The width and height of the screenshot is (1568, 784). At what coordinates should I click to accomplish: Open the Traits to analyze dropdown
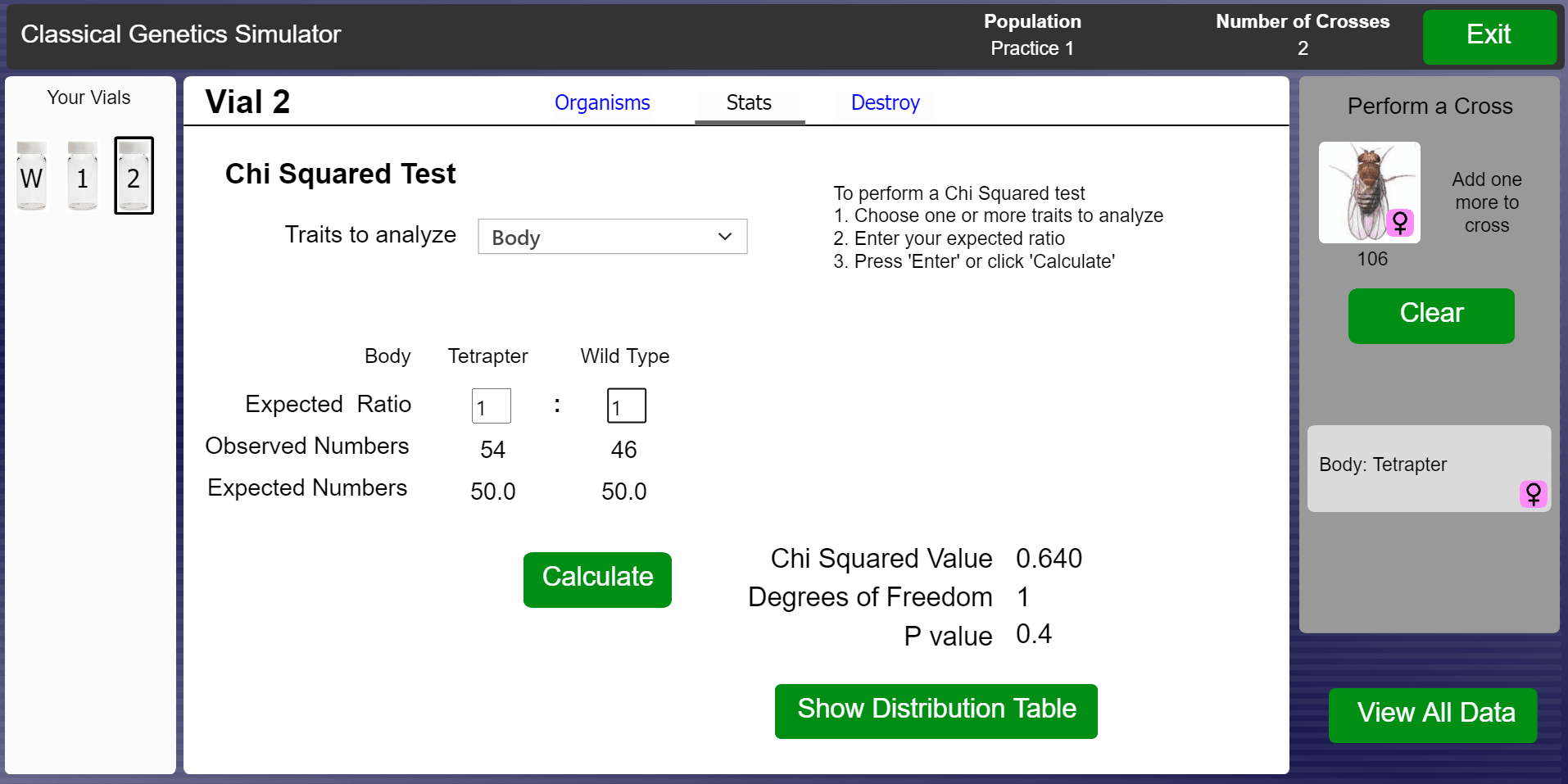tap(611, 237)
